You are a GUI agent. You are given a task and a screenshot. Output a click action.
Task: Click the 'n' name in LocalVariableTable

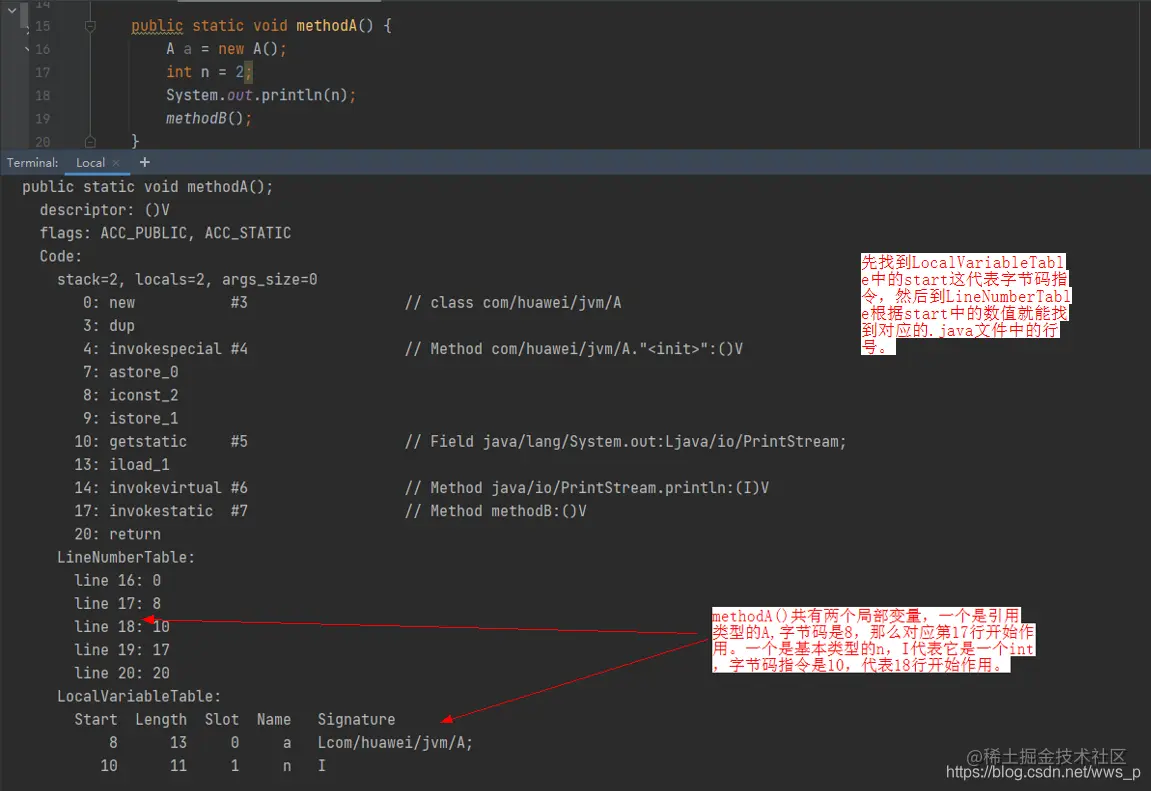pos(287,766)
